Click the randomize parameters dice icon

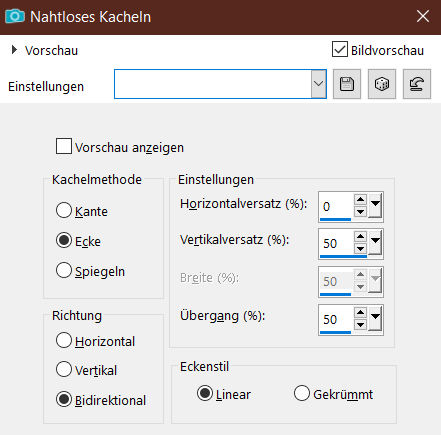(x=382, y=84)
